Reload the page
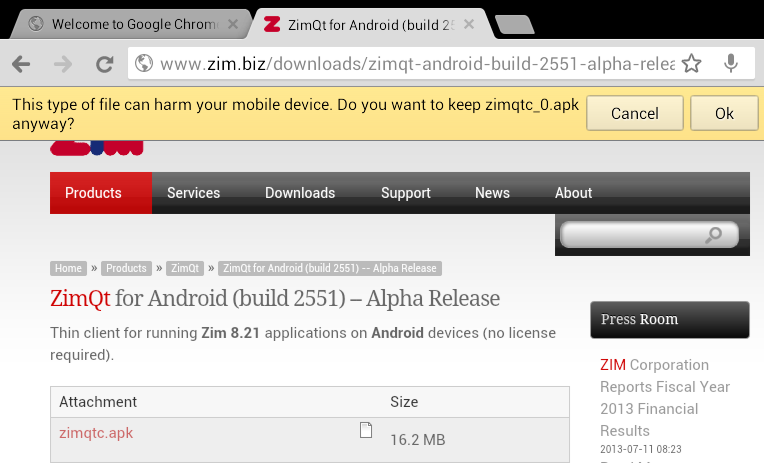 coord(104,64)
